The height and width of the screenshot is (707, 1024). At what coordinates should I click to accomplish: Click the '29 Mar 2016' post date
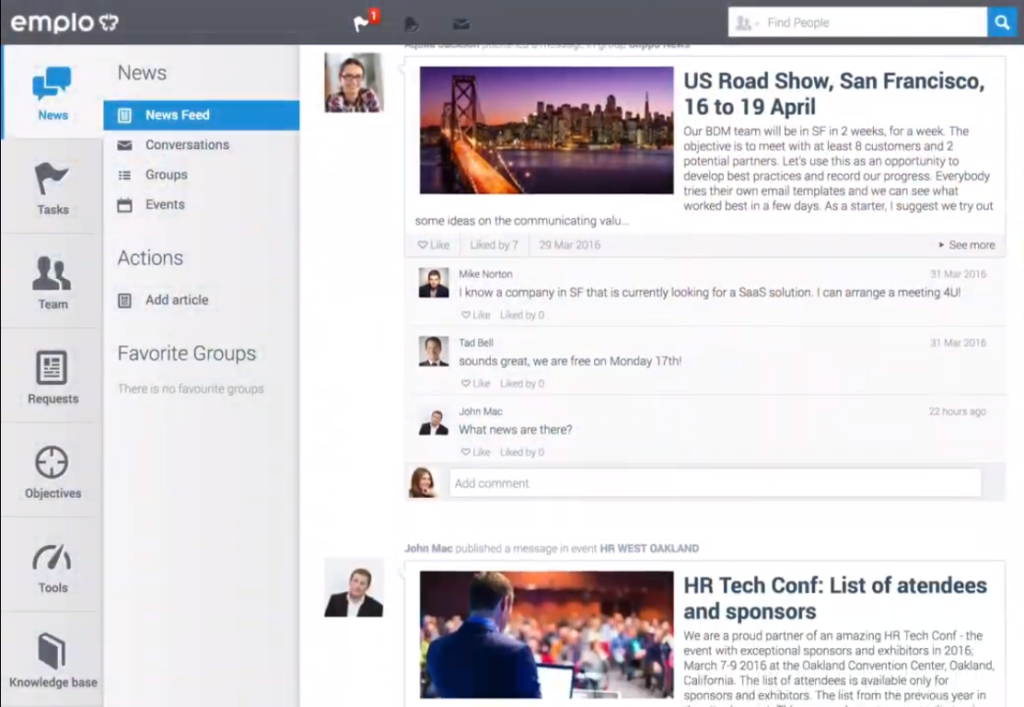(x=569, y=245)
